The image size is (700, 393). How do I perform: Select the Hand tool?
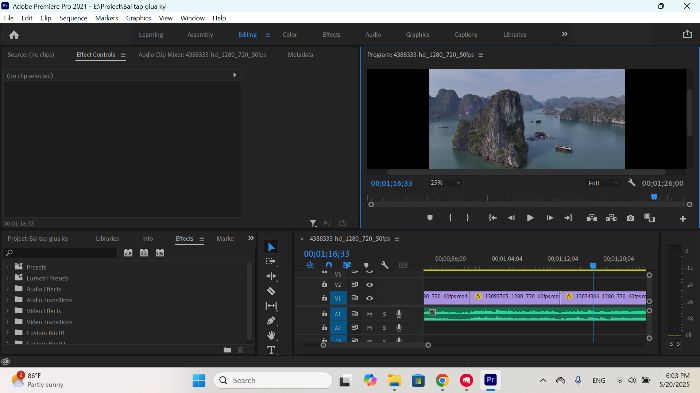pos(271,335)
